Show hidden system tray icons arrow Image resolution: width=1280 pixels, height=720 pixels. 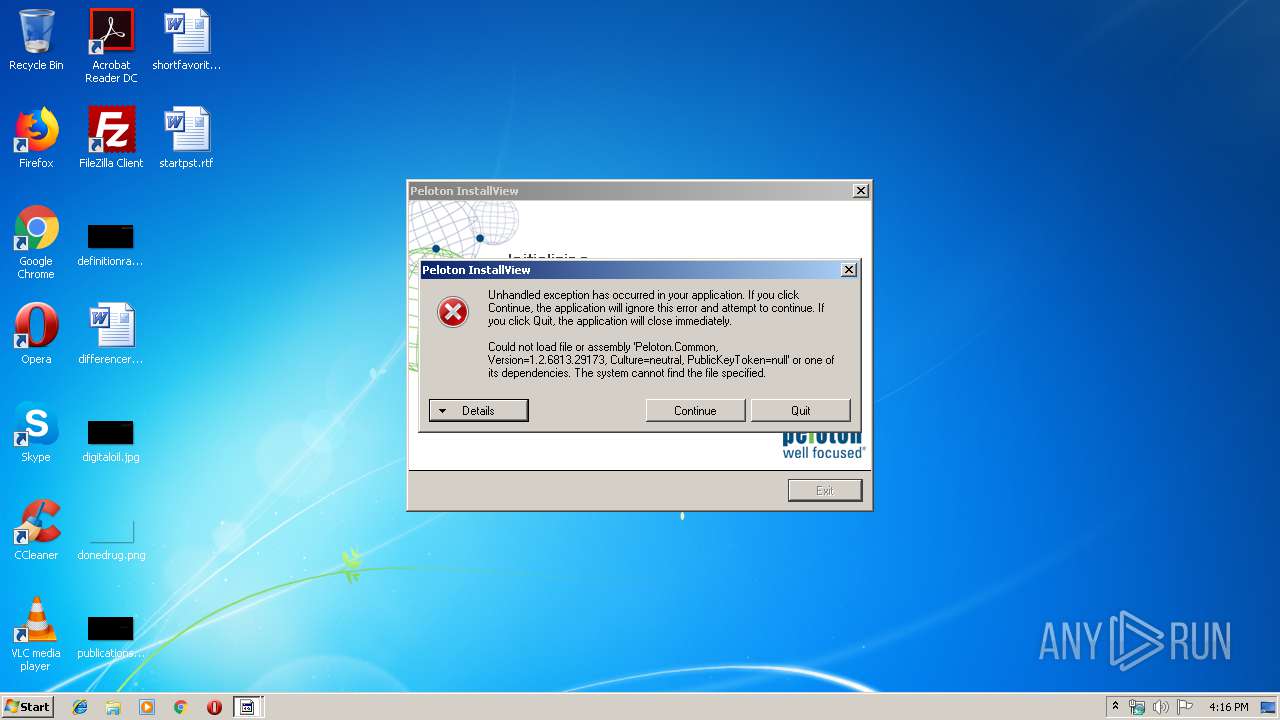tap(1115, 707)
